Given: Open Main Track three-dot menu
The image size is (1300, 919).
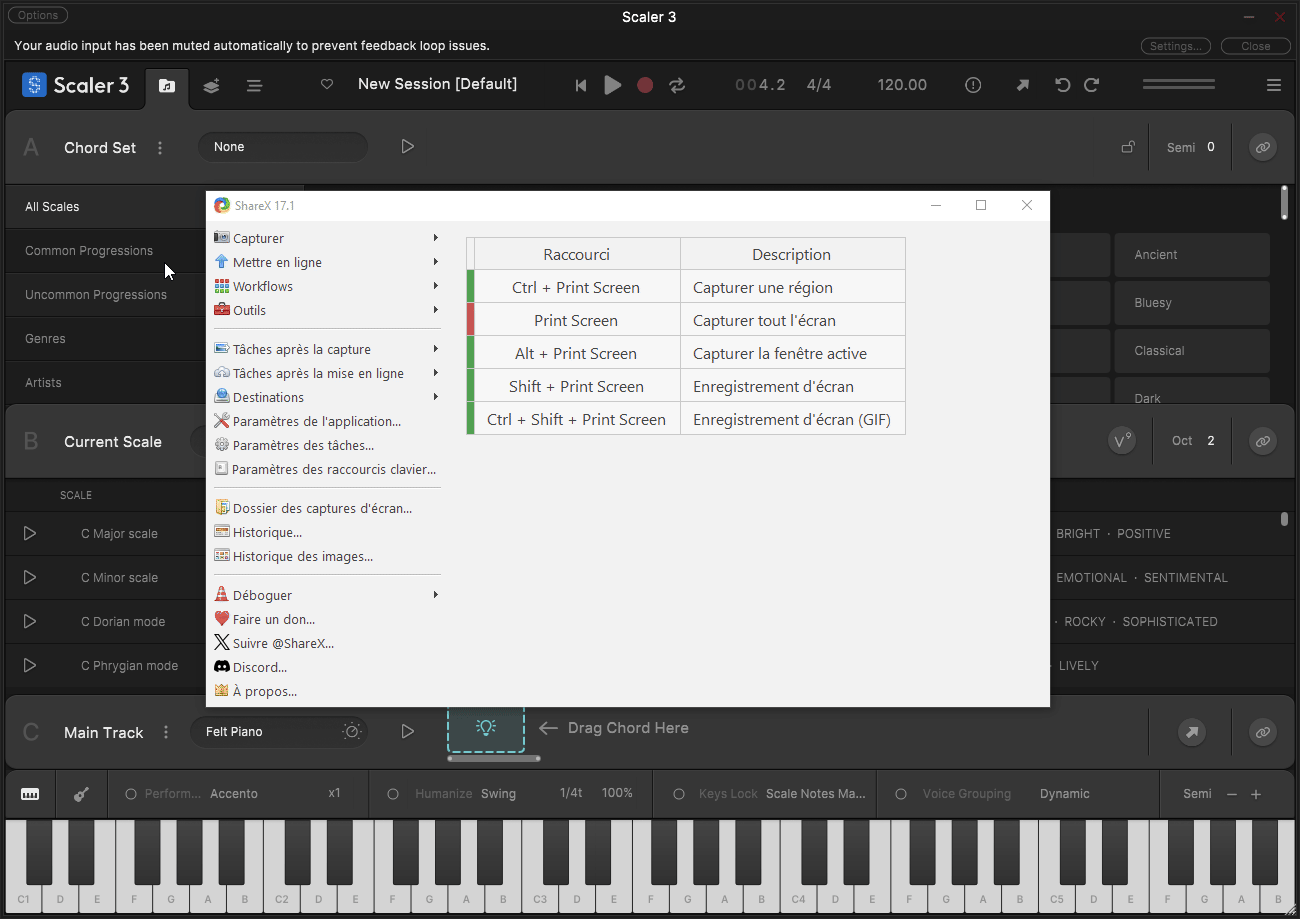Looking at the screenshot, I should 166,733.
